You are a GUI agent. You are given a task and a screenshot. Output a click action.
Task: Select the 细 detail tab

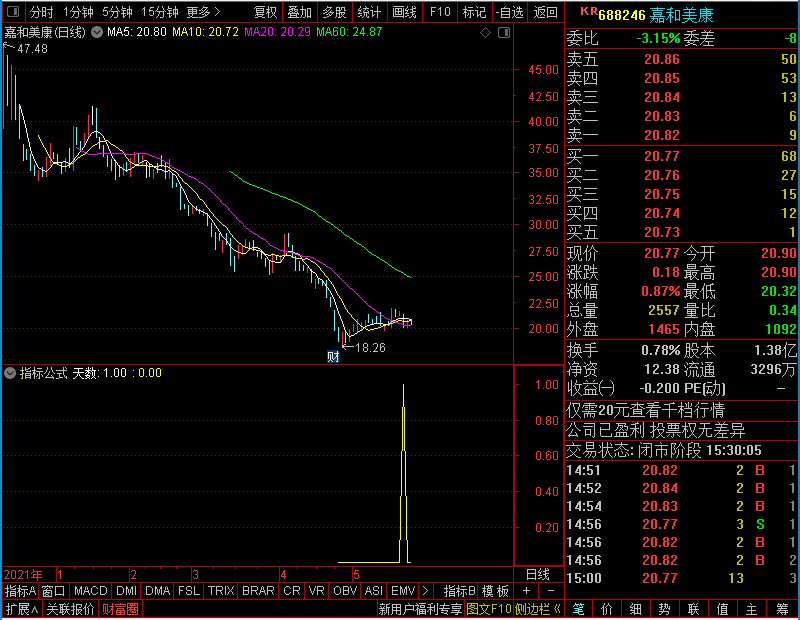coord(636,609)
